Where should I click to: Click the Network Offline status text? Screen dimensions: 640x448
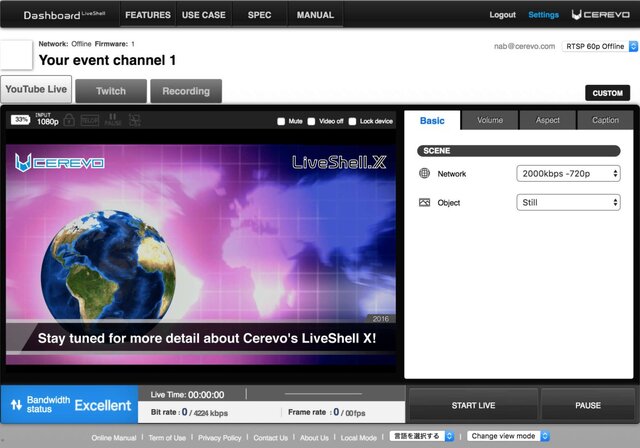[65, 44]
